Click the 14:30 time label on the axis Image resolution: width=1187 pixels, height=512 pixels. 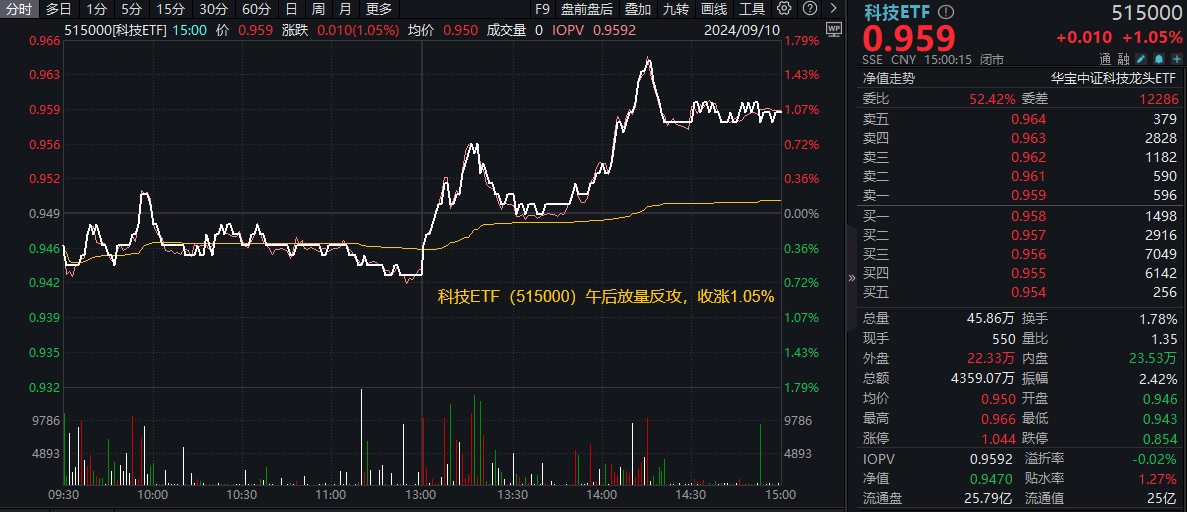point(690,495)
